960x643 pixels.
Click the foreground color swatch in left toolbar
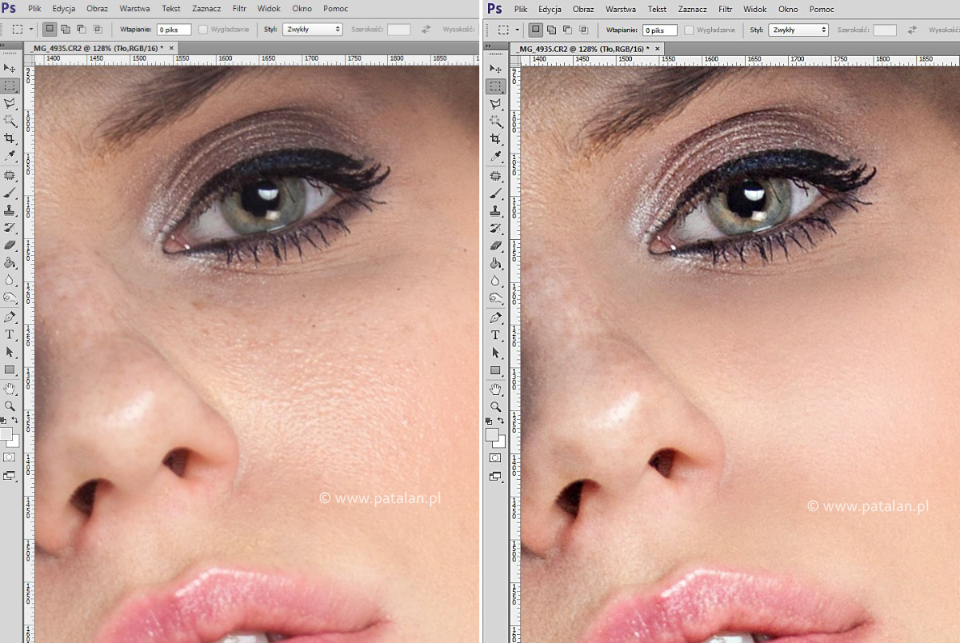point(6,435)
